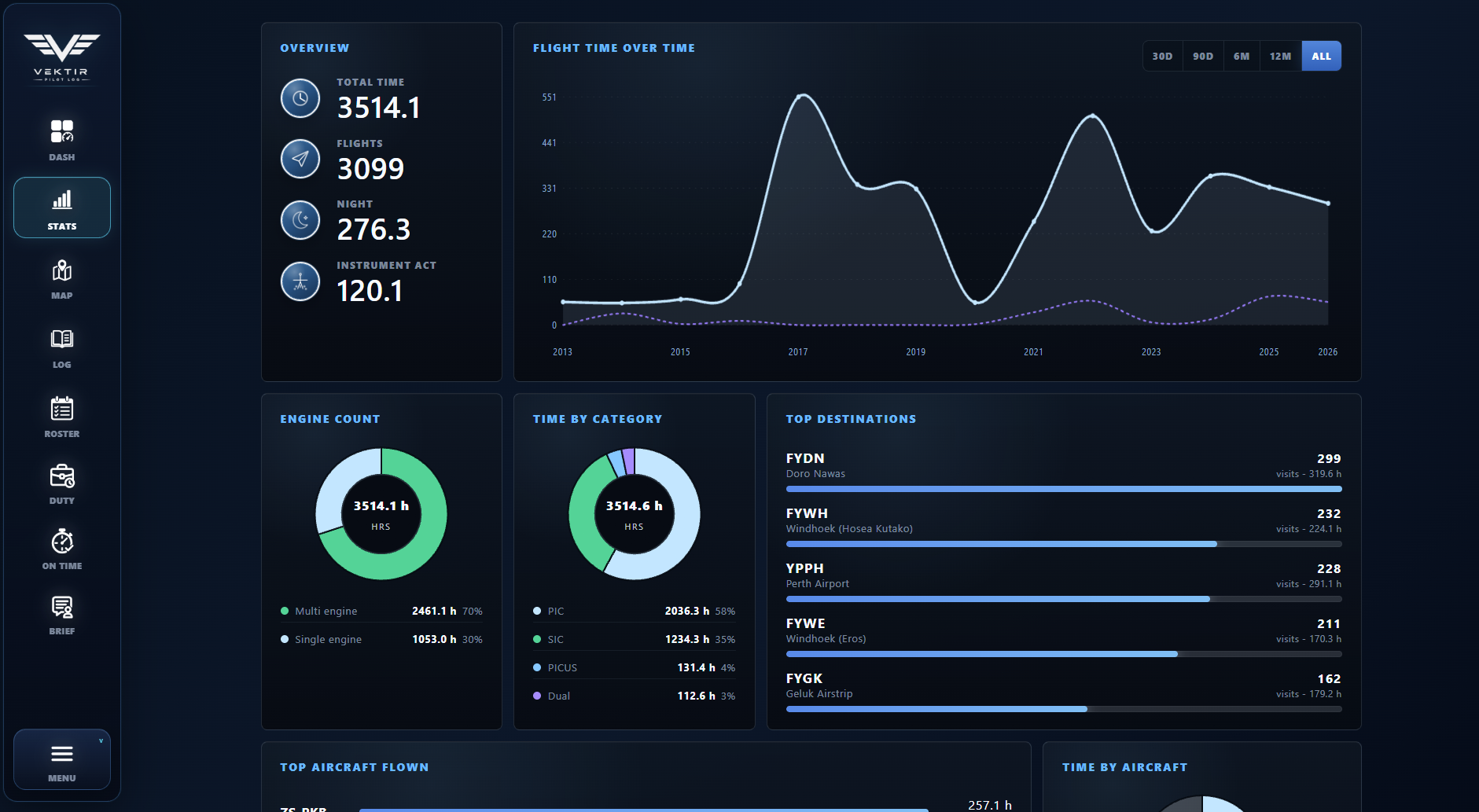
Task: Open the Brief icon in sidebar
Action: pos(62,607)
